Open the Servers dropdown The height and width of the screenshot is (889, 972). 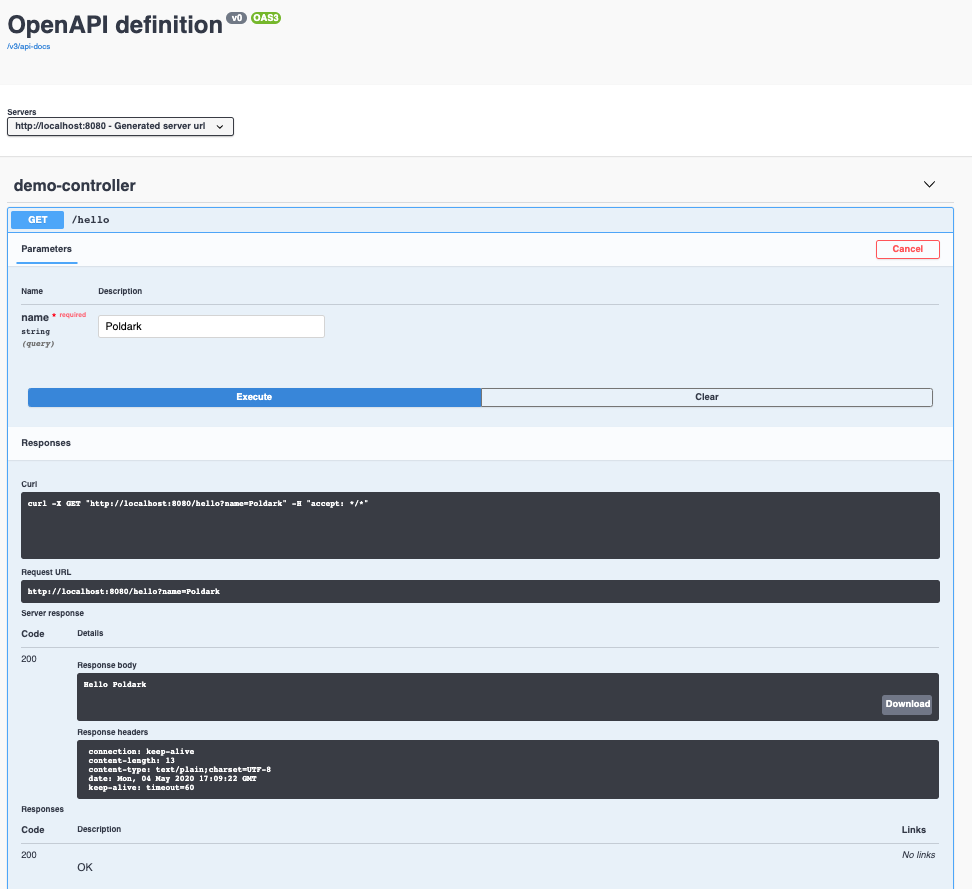120,126
